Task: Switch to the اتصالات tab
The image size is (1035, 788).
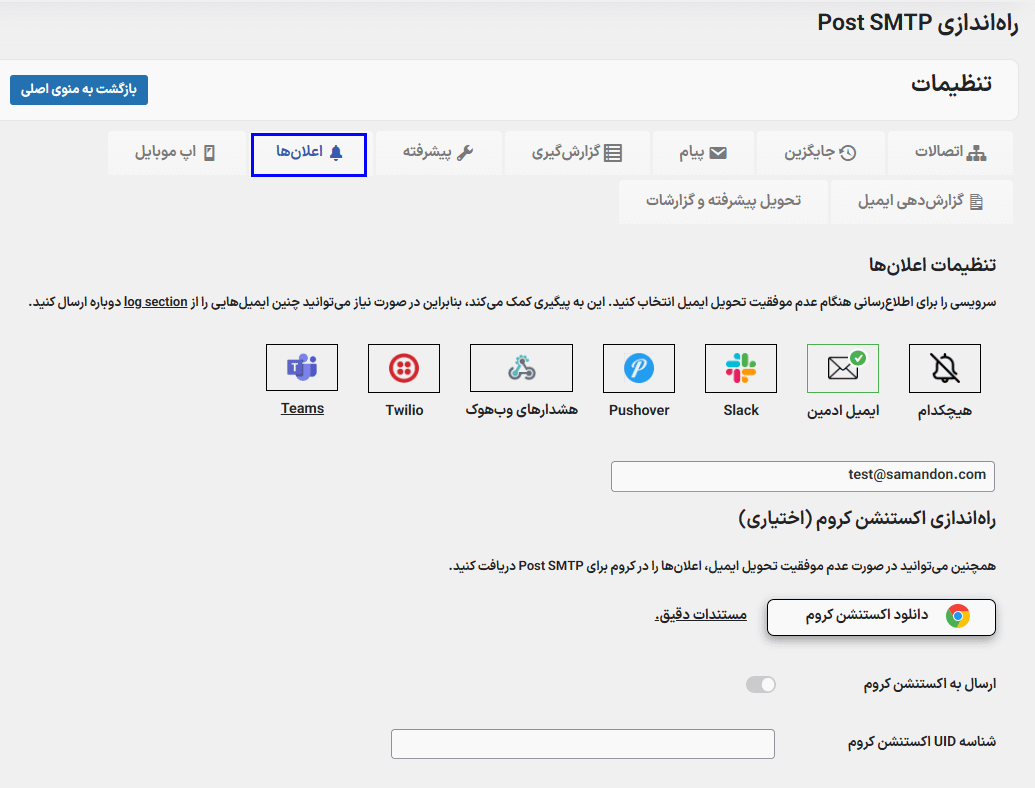Action: 949,154
